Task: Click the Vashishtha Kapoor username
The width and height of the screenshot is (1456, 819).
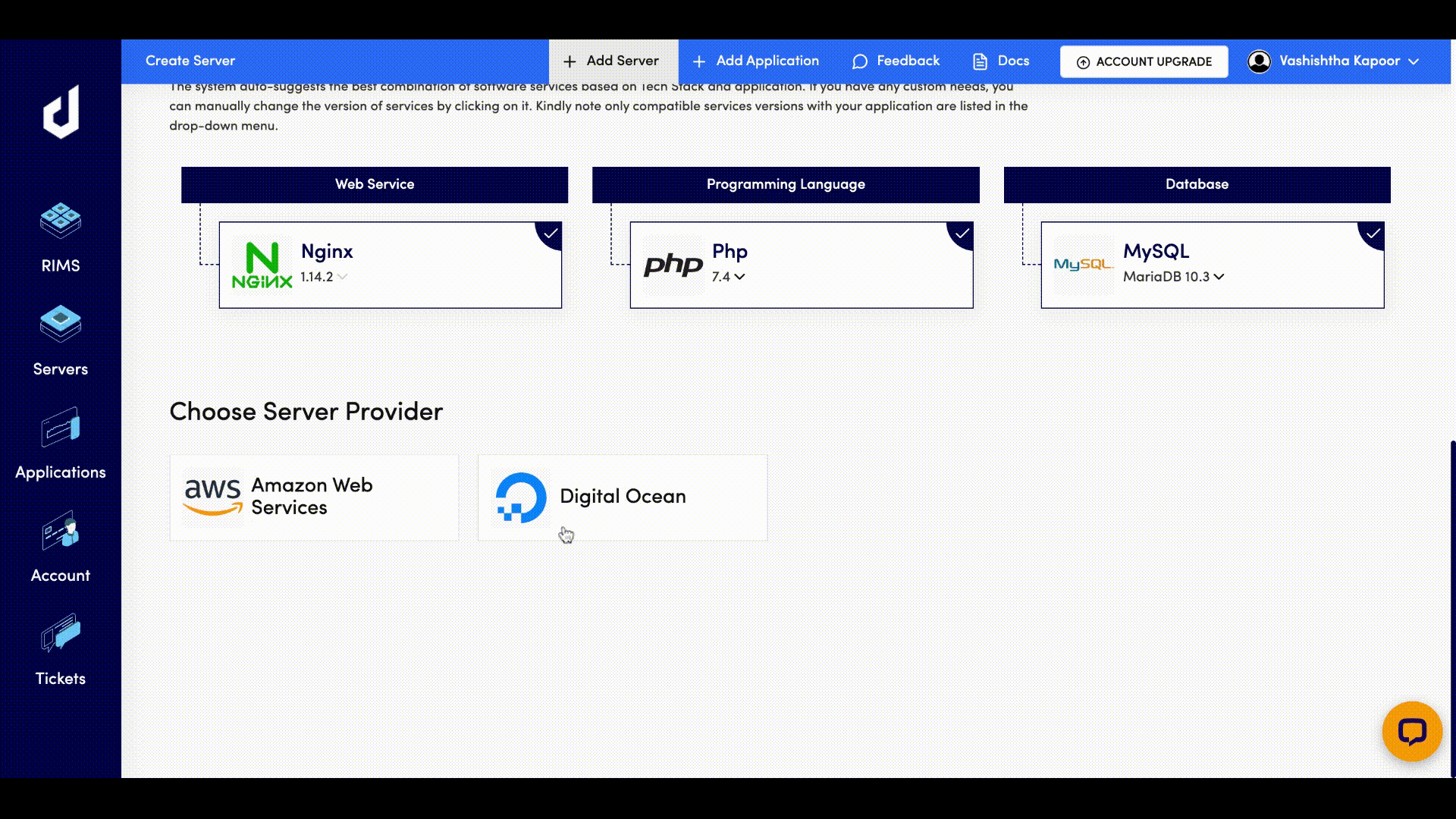Action: click(x=1339, y=61)
